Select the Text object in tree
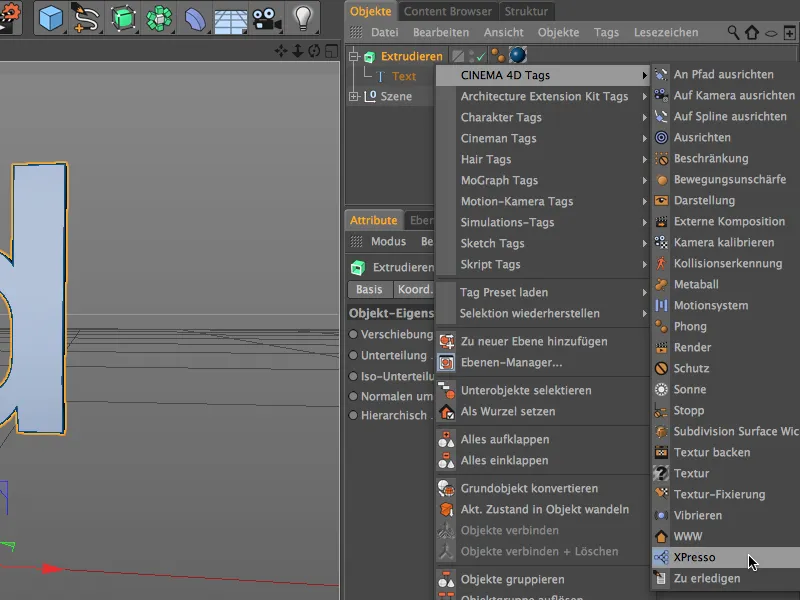800x600 pixels. (x=404, y=76)
